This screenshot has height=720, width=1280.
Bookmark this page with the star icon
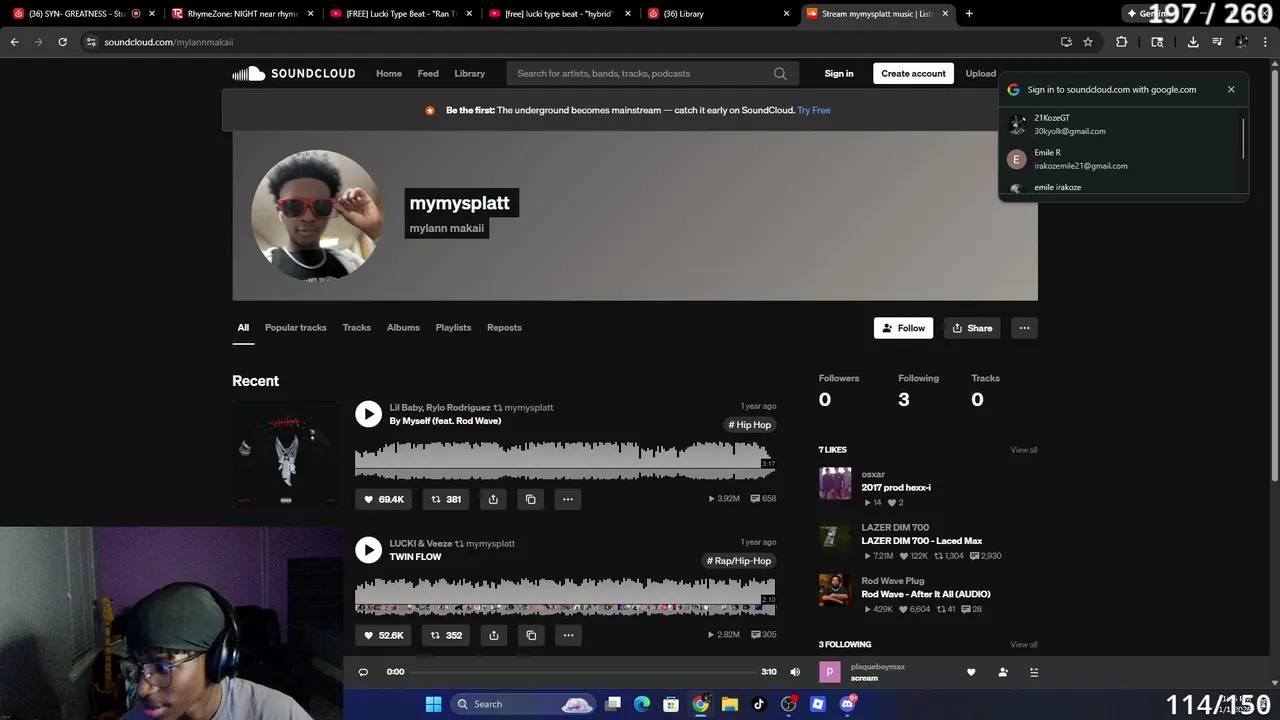(x=1088, y=42)
